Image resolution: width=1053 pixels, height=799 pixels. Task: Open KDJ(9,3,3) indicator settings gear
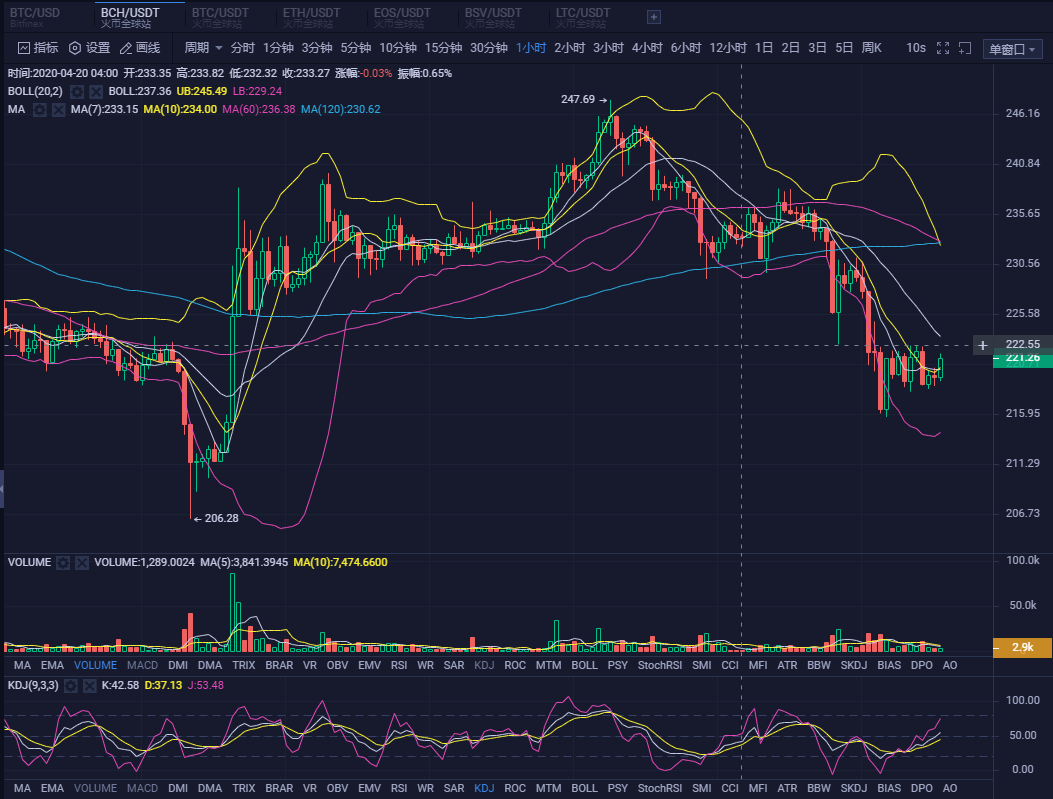[x=70, y=686]
